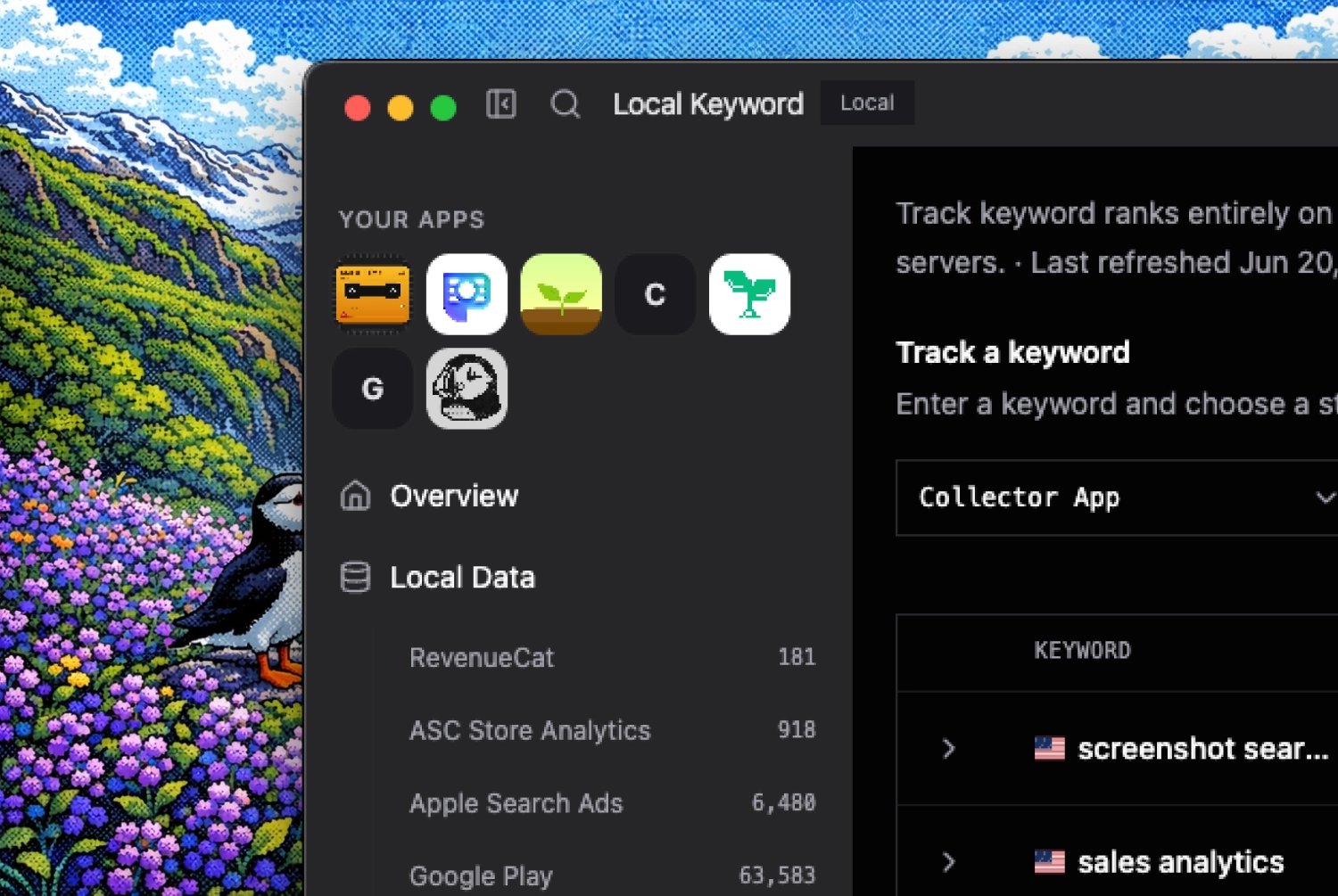
Task: Select the app with letter G icon
Action: 373,389
